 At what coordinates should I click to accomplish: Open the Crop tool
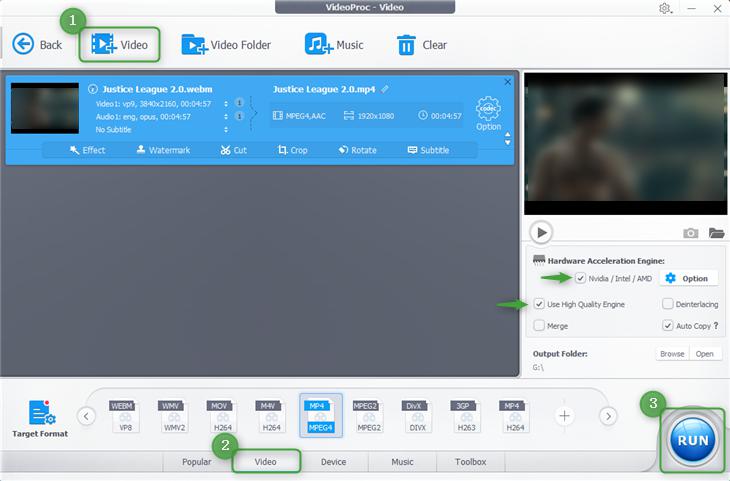(292, 150)
